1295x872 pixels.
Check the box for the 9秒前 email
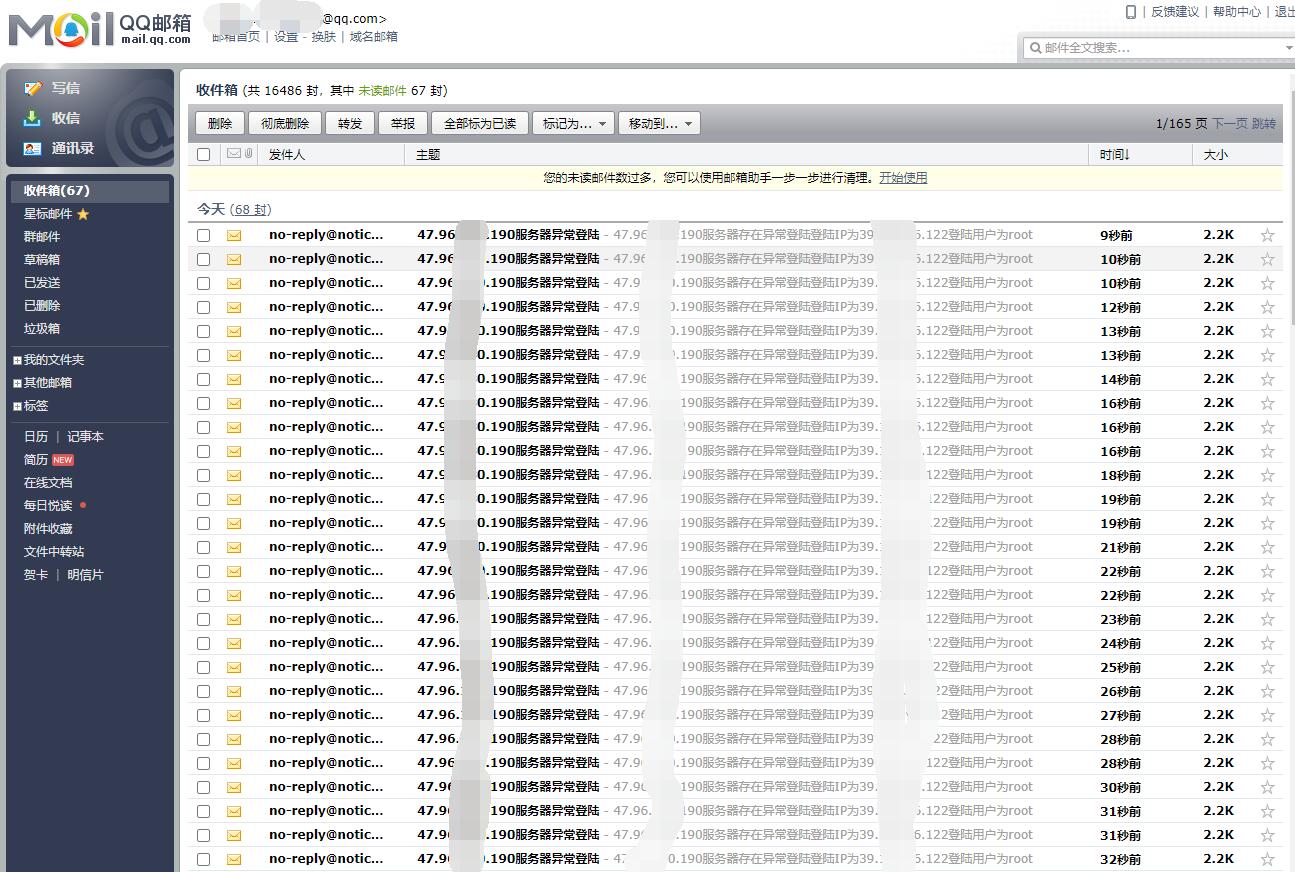[204, 235]
